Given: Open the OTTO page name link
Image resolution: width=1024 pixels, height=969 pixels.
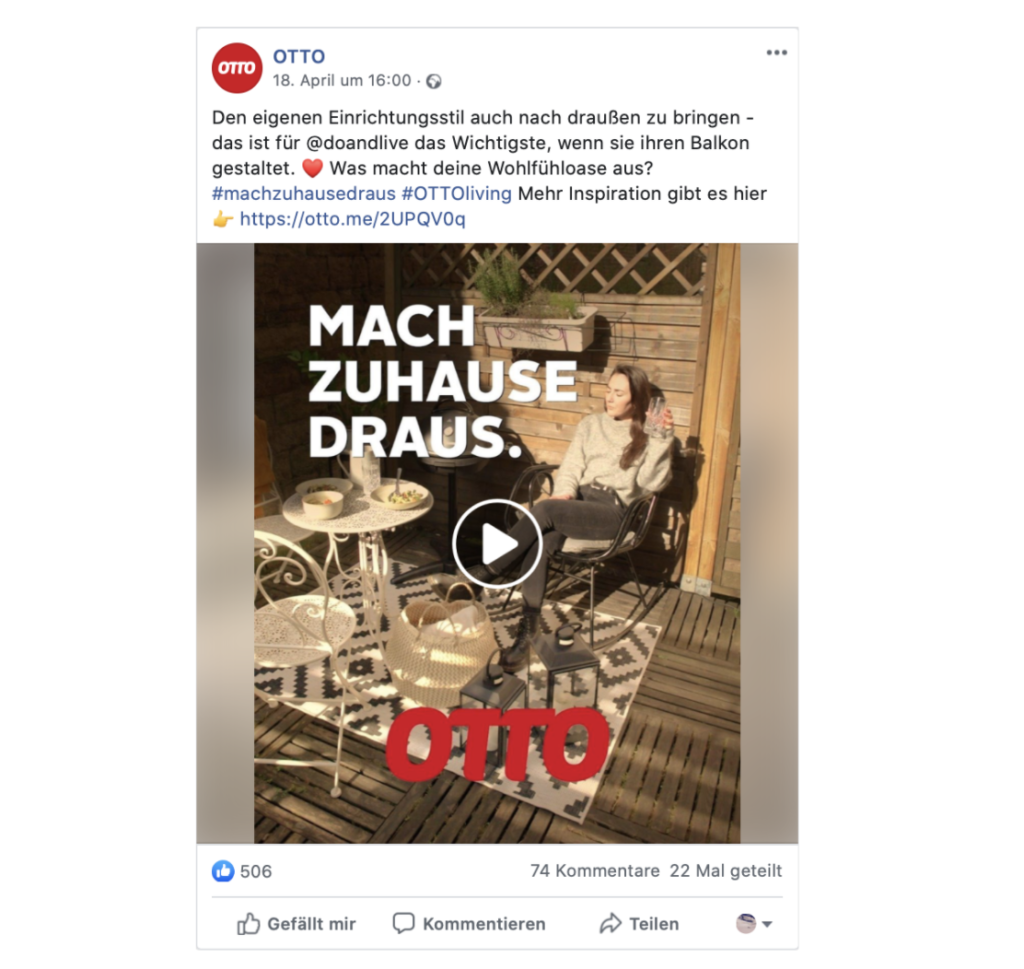Looking at the screenshot, I should [x=298, y=57].
